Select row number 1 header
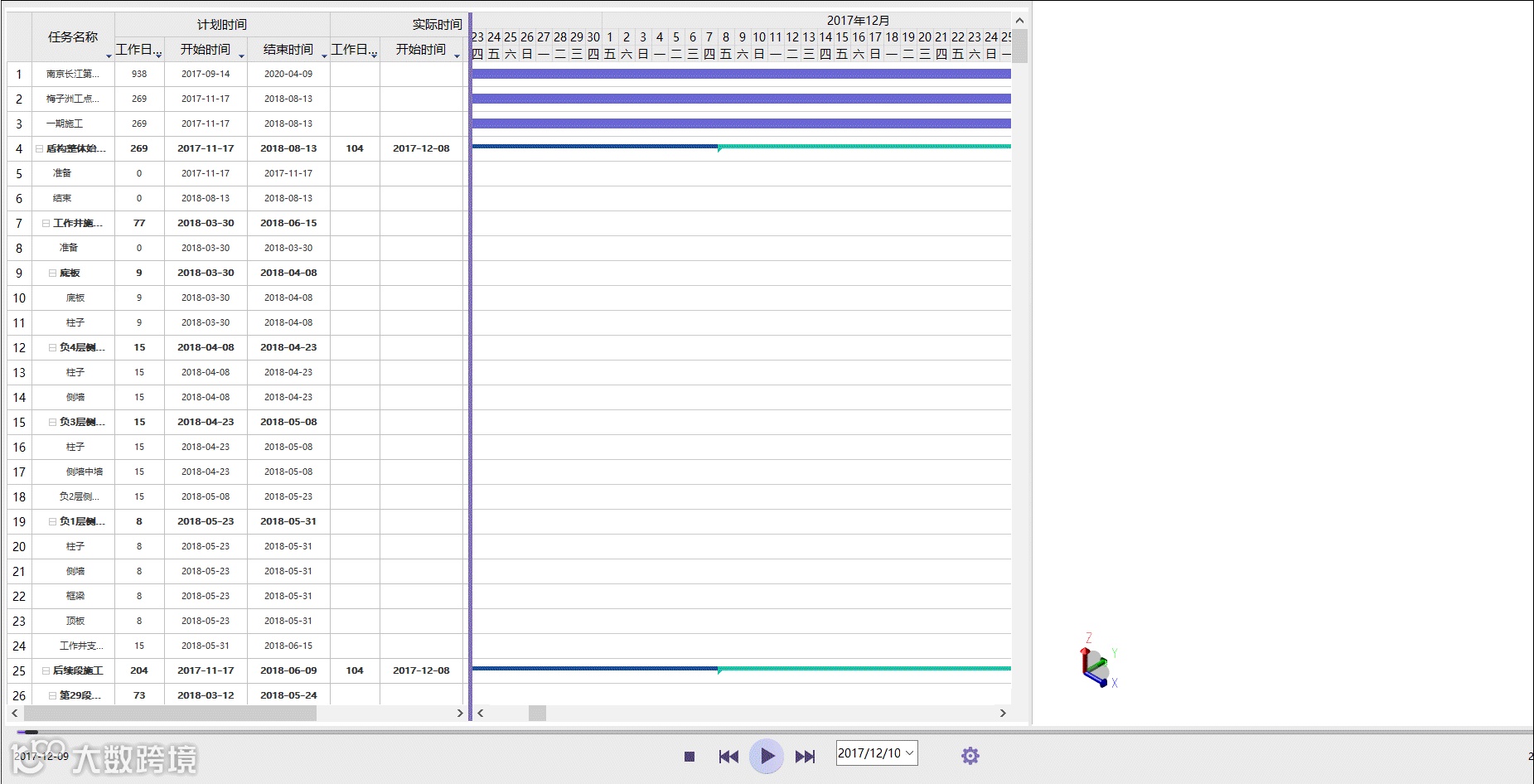Image resolution: width=1534 pixels, height=784 pixels. click(19, 74)
